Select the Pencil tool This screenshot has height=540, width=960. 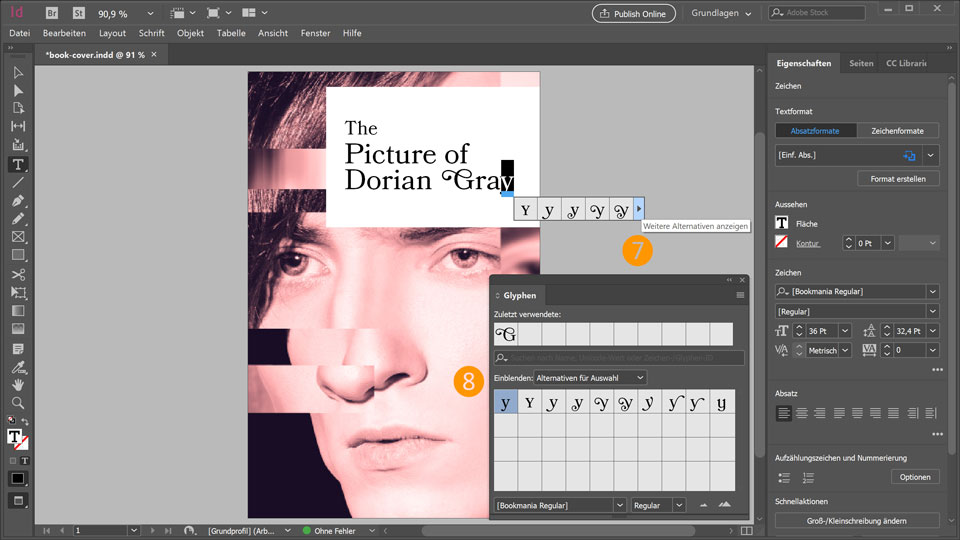(18, 219)
